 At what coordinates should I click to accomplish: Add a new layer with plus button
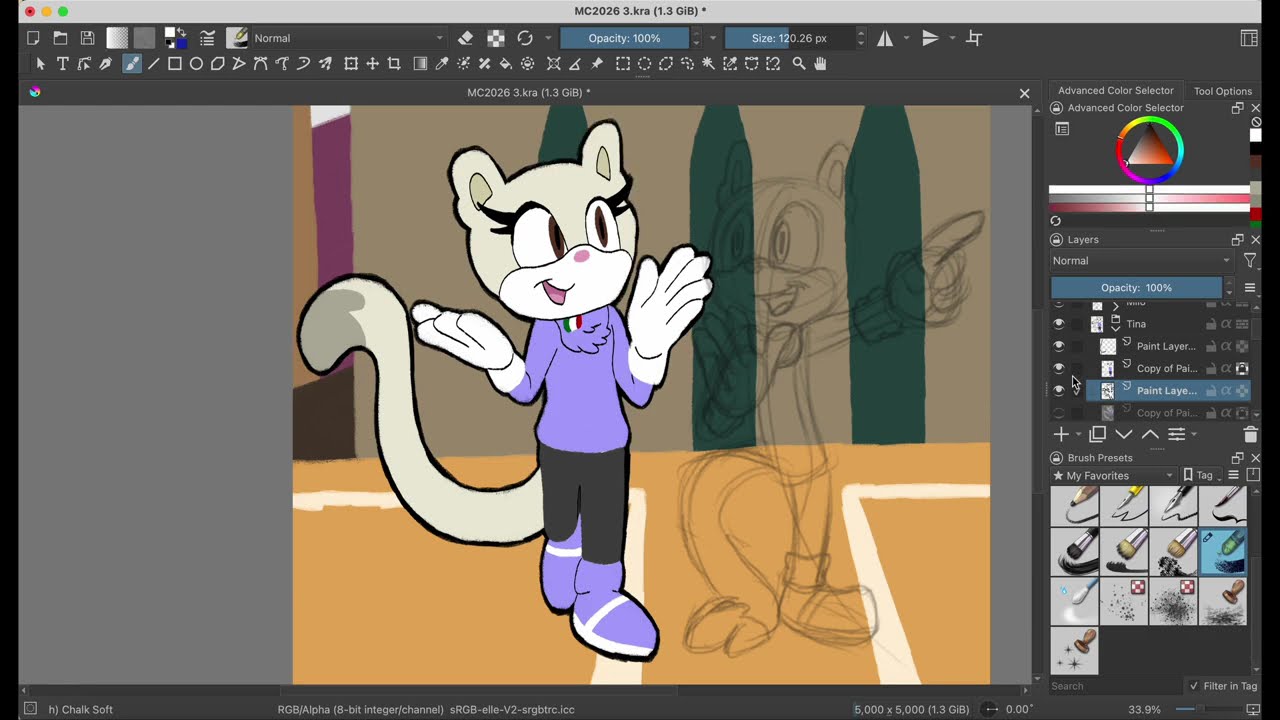[x=1061, y=434]
